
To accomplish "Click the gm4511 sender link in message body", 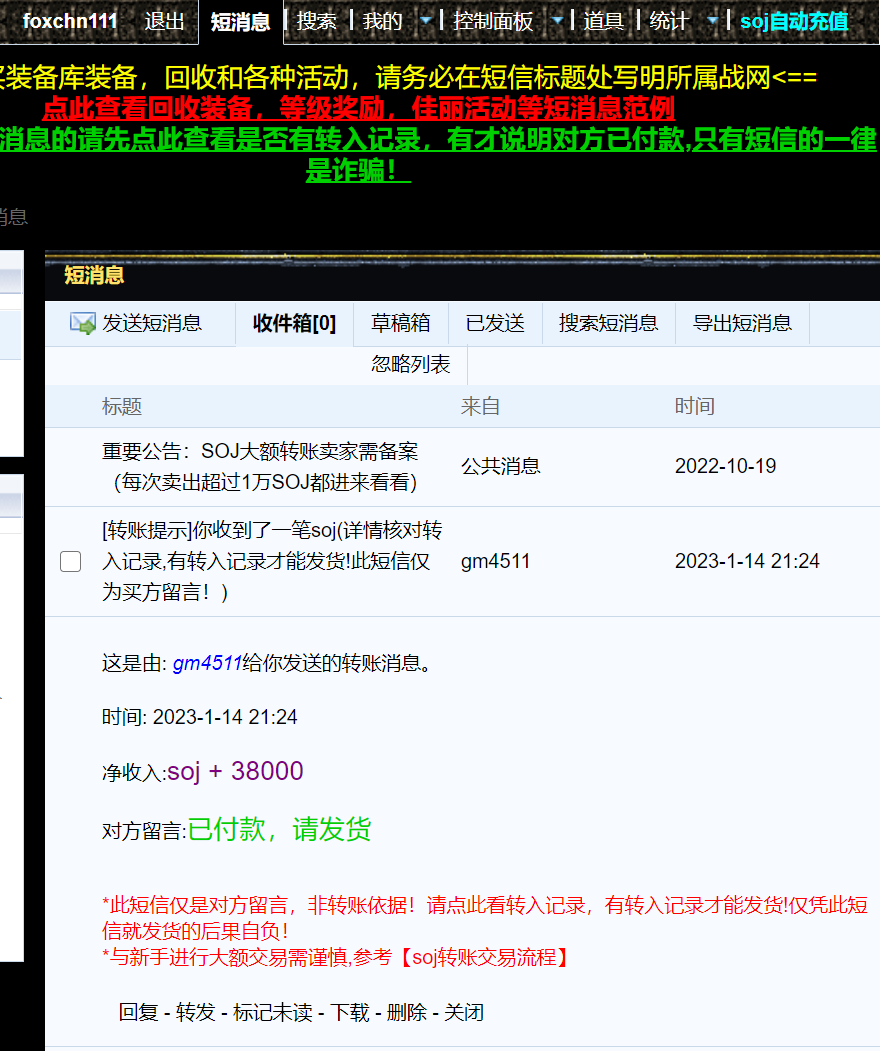I will [207, 663].
